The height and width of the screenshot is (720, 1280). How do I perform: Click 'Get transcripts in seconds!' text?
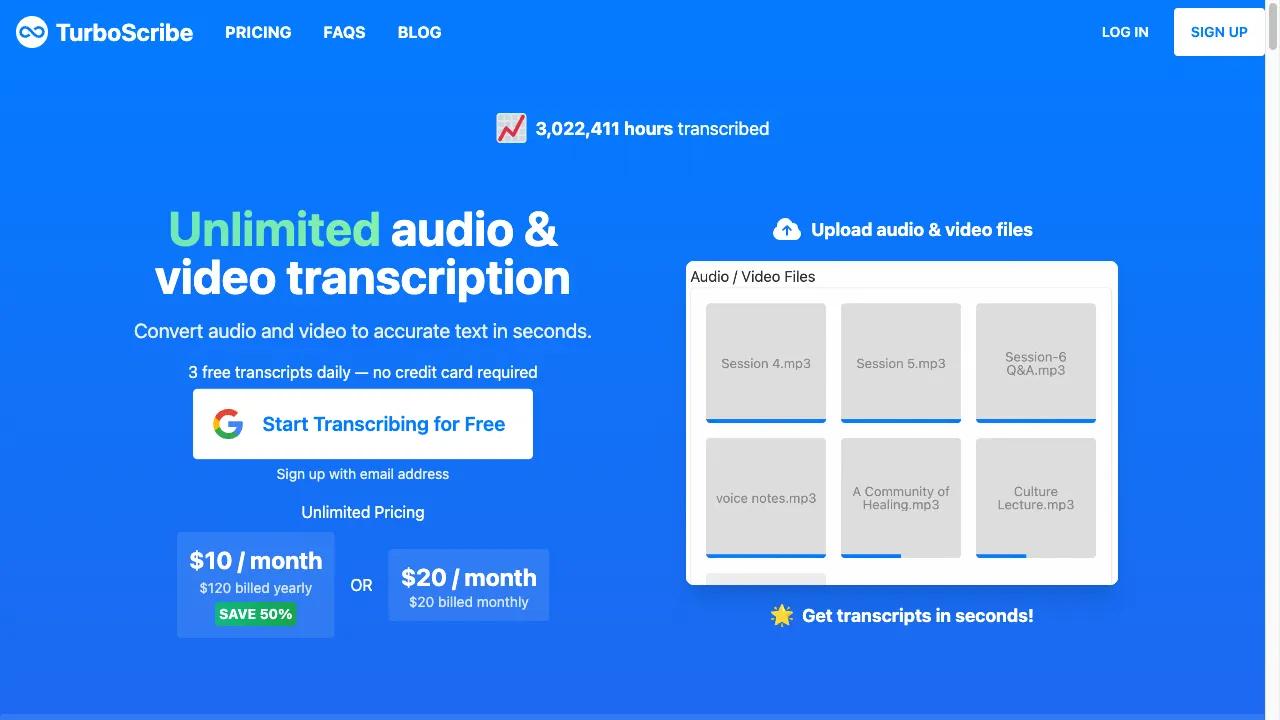[x=918, y=615]
